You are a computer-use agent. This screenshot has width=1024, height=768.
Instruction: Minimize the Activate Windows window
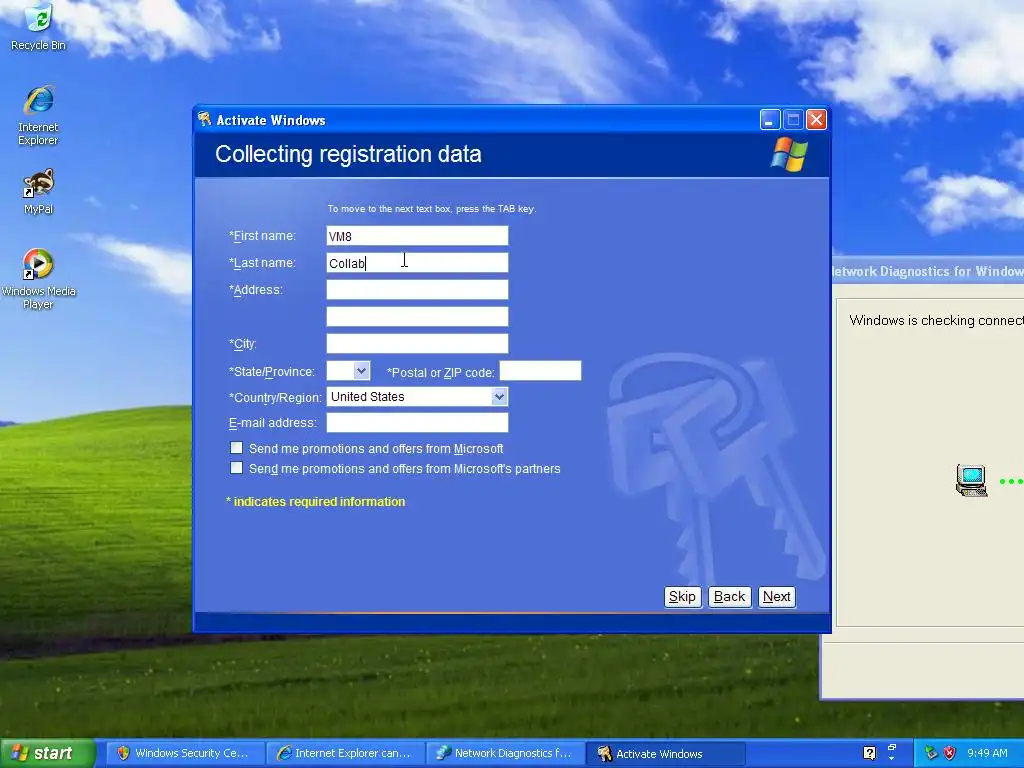(x=770, y=120)
